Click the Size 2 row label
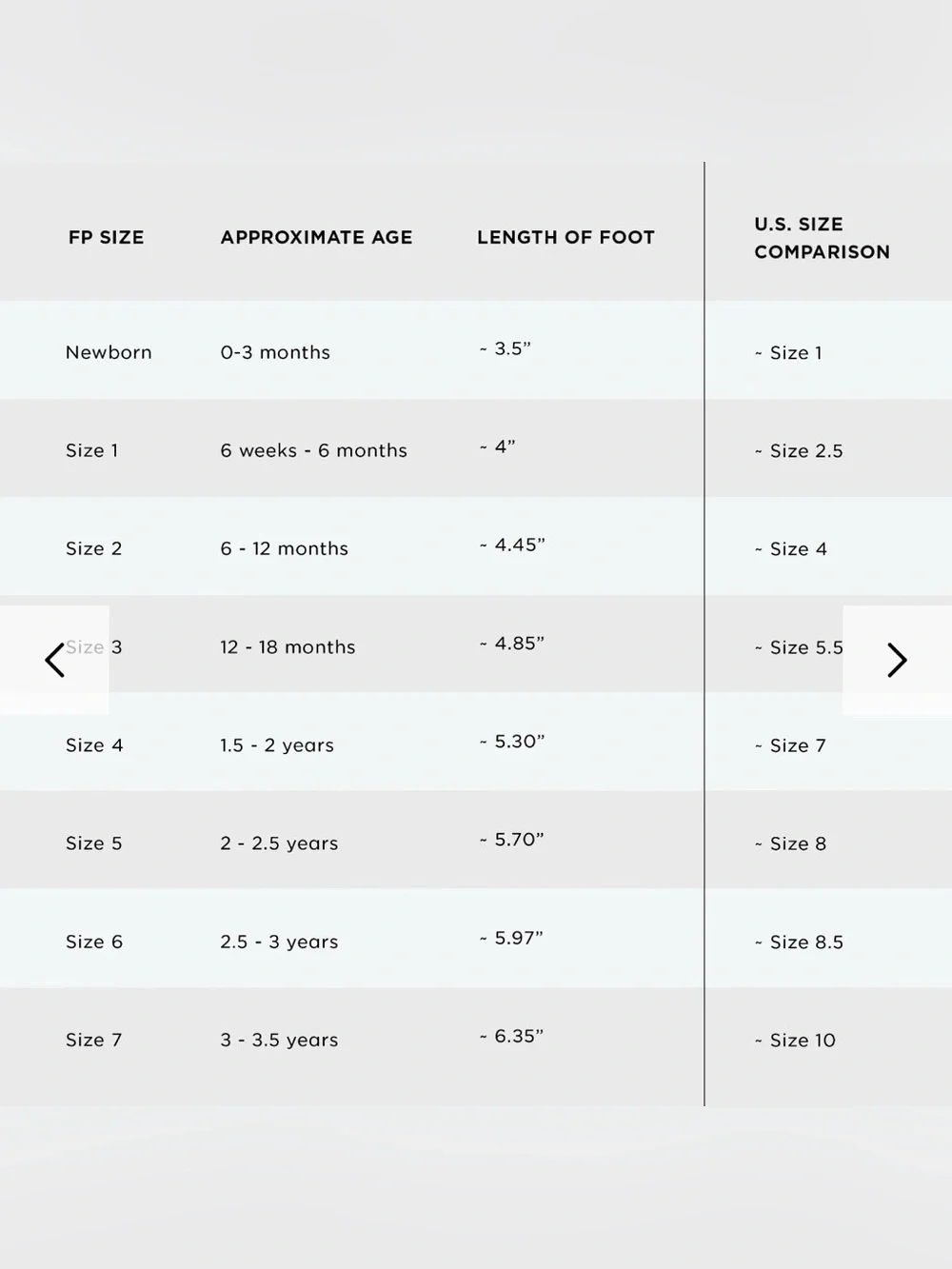The image size is (952, 1269). click(x=93, y=548)
